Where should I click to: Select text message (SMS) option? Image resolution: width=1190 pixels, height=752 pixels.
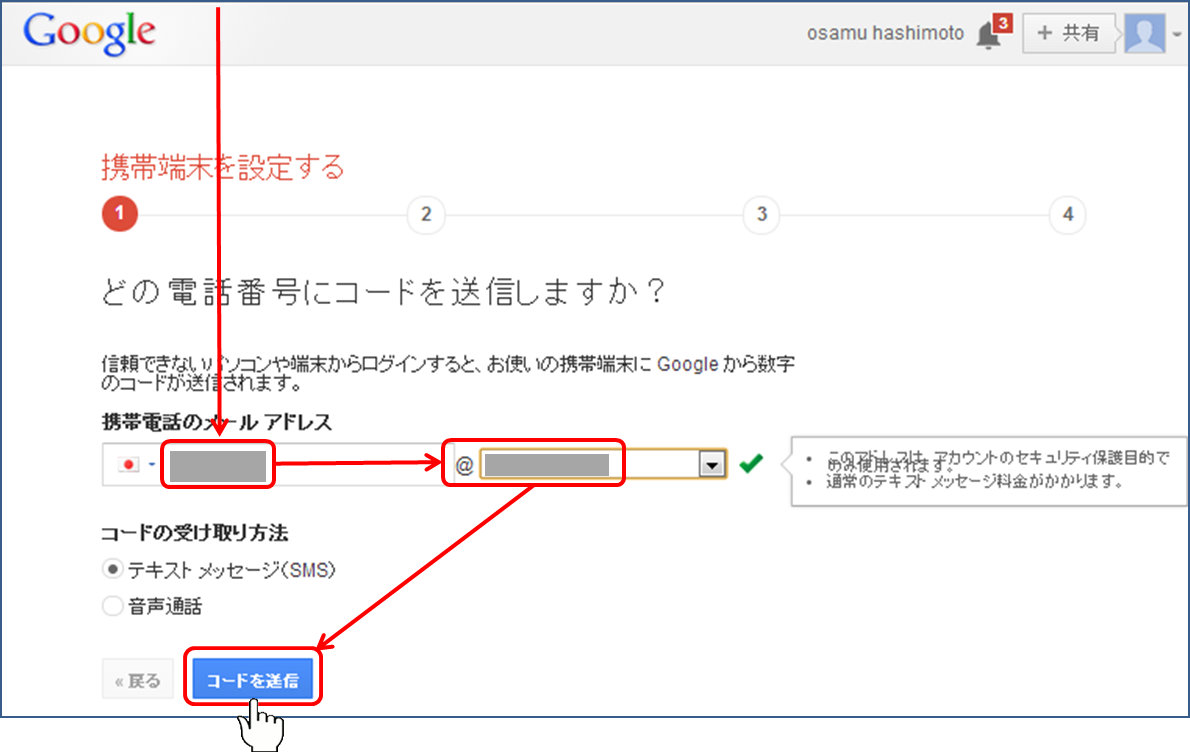pyautogui.click(x=113, y=569)
